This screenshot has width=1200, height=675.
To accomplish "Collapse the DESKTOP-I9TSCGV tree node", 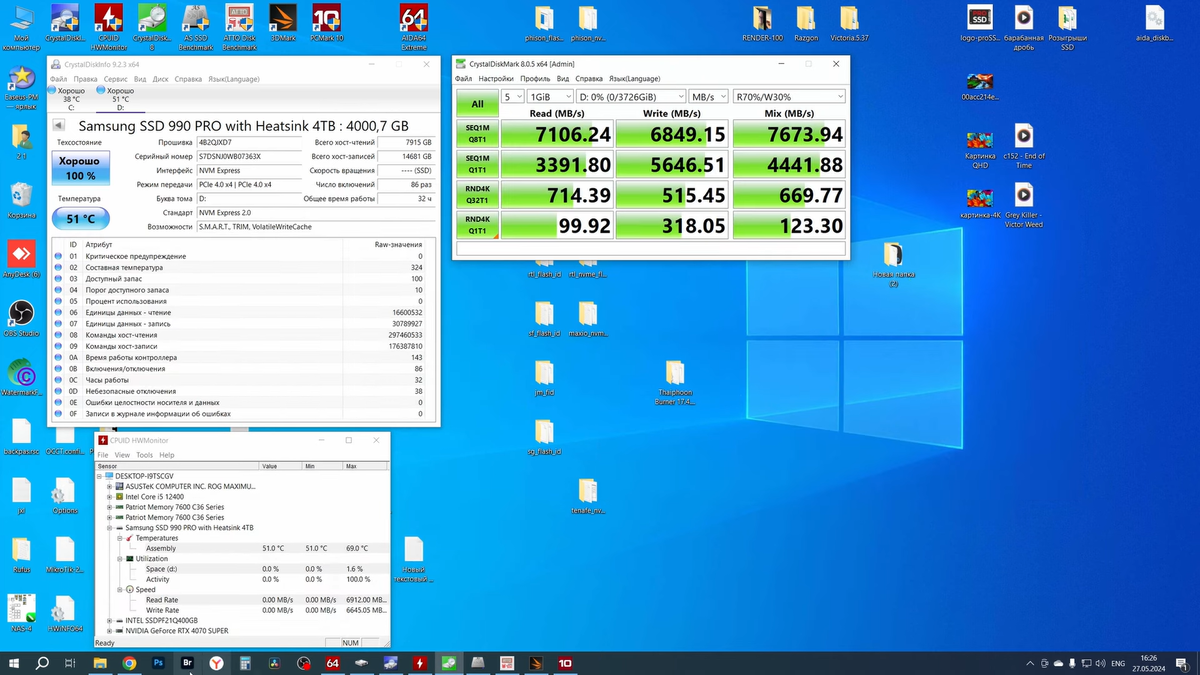I will (100, 476).
